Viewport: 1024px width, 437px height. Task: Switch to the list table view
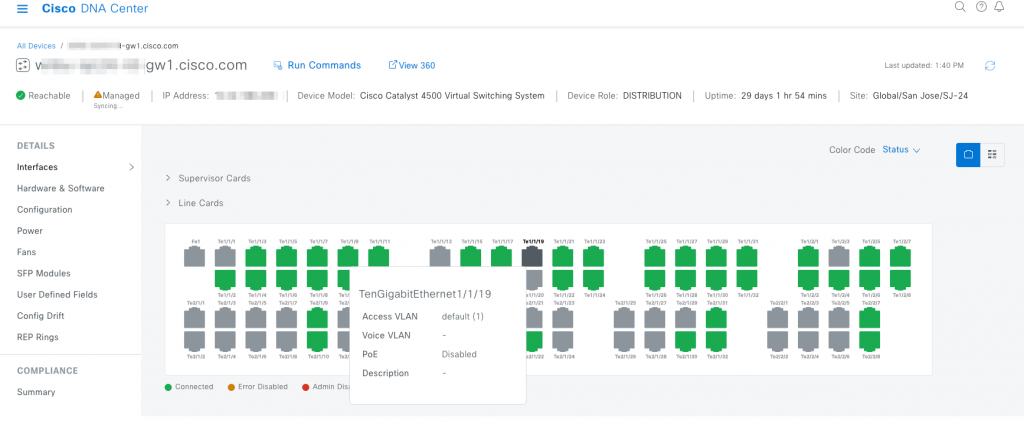click(x=992, y=154)
